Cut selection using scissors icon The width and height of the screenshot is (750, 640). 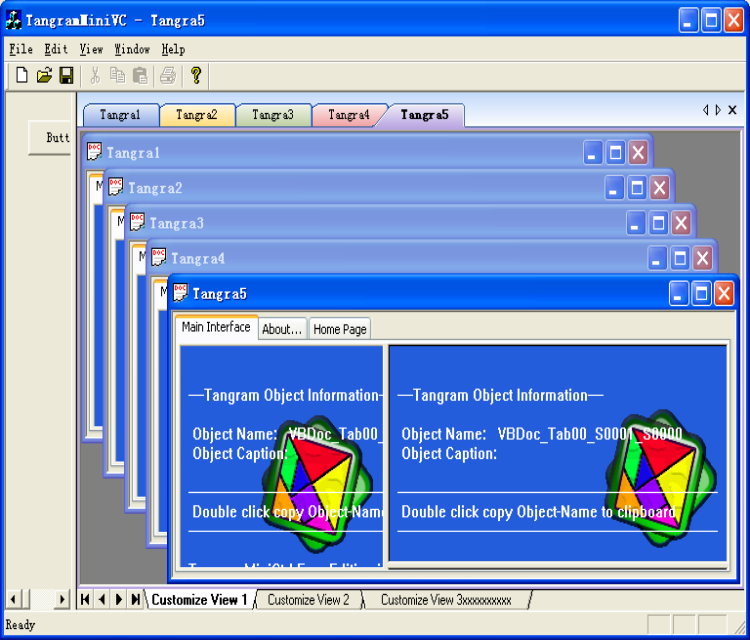tap(95, 76)
